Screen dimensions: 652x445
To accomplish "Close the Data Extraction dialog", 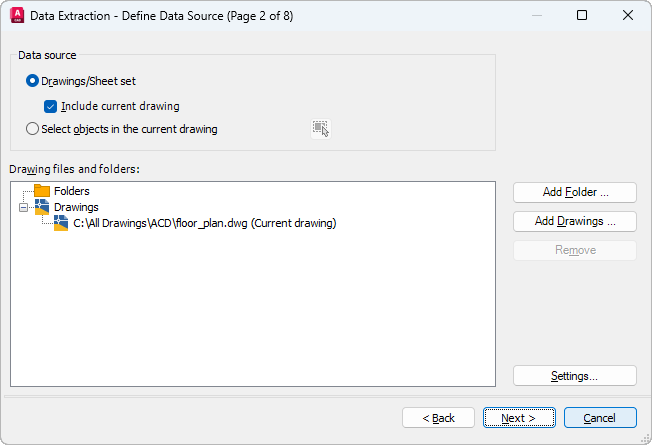I will pos(628,15).
